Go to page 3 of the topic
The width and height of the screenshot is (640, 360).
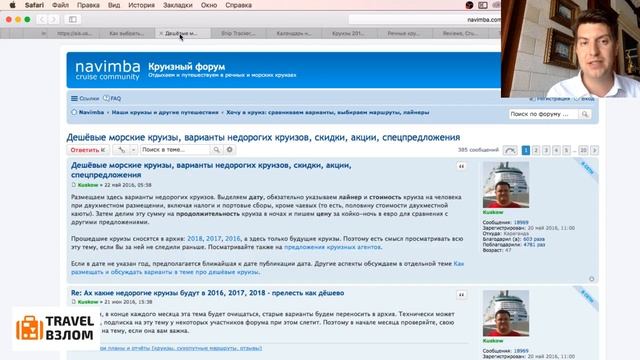pyautogui.click(x=546, y=151)
